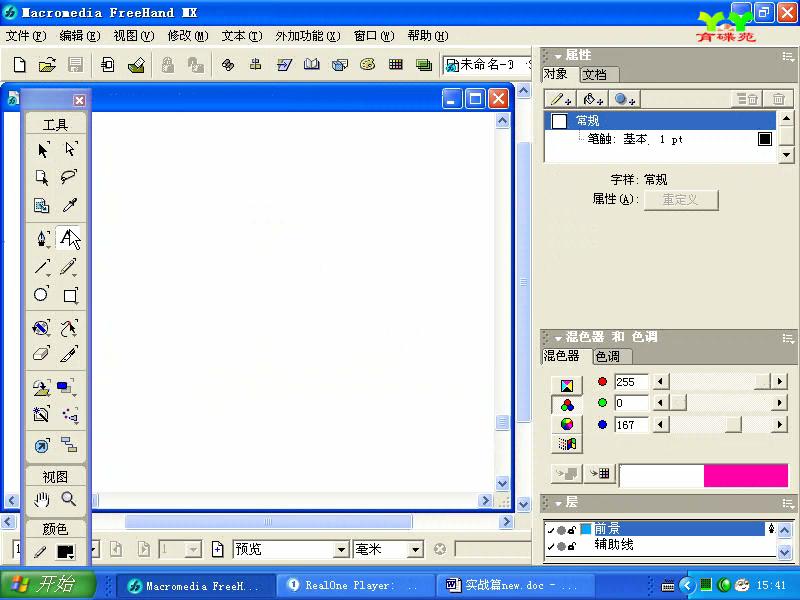Select the Pointer tool in the tools panel
Image resolution: width=800 pixels, height=600 pixels.
[42, 149]
